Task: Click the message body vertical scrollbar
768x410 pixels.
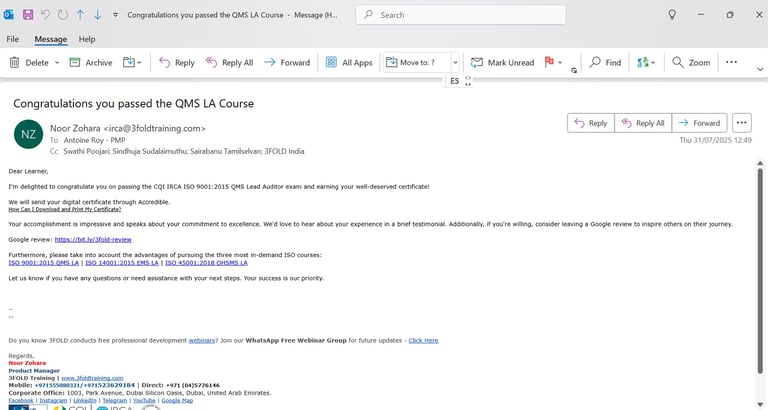Action: (x=760, y=271)
